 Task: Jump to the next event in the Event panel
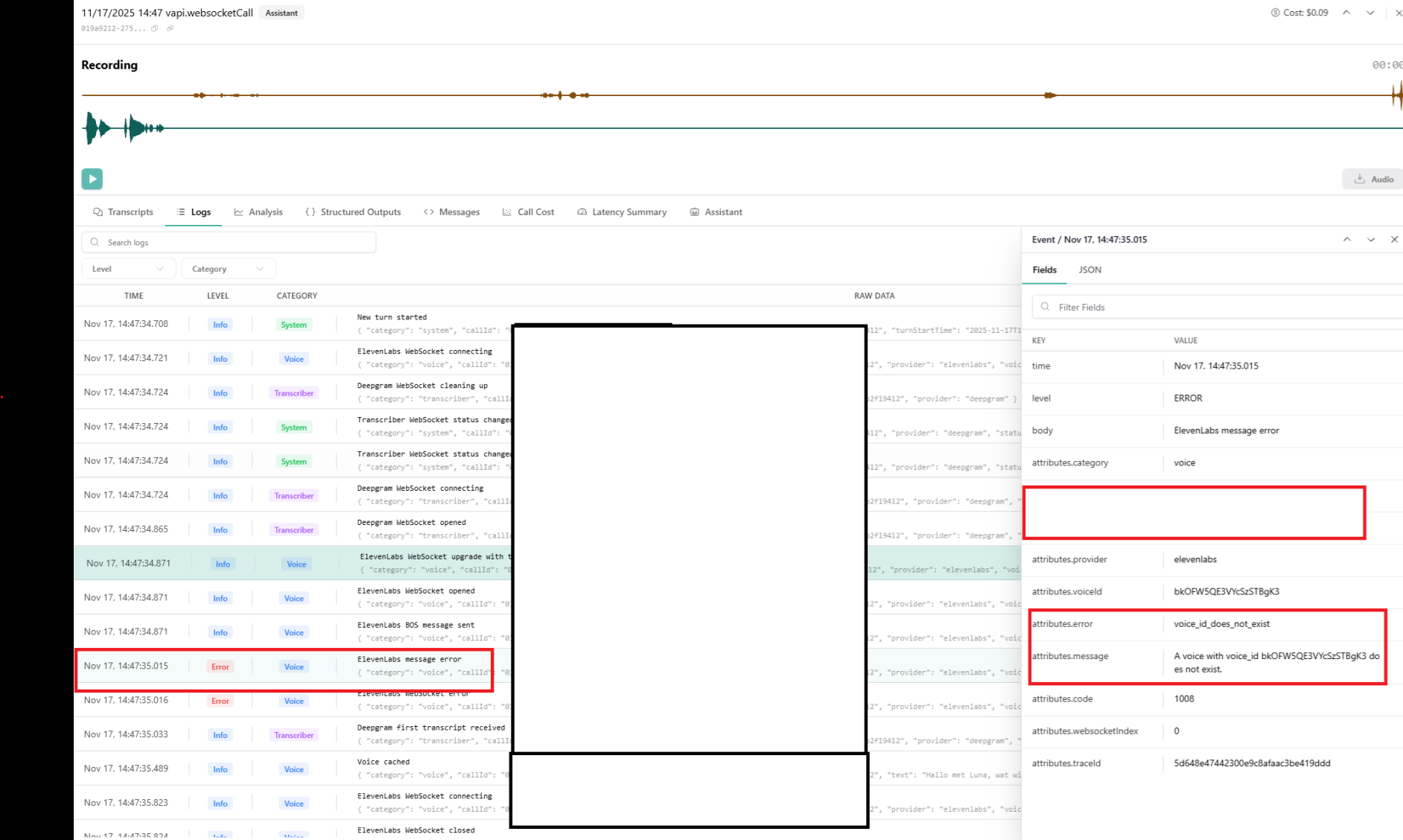(1371, 239)
